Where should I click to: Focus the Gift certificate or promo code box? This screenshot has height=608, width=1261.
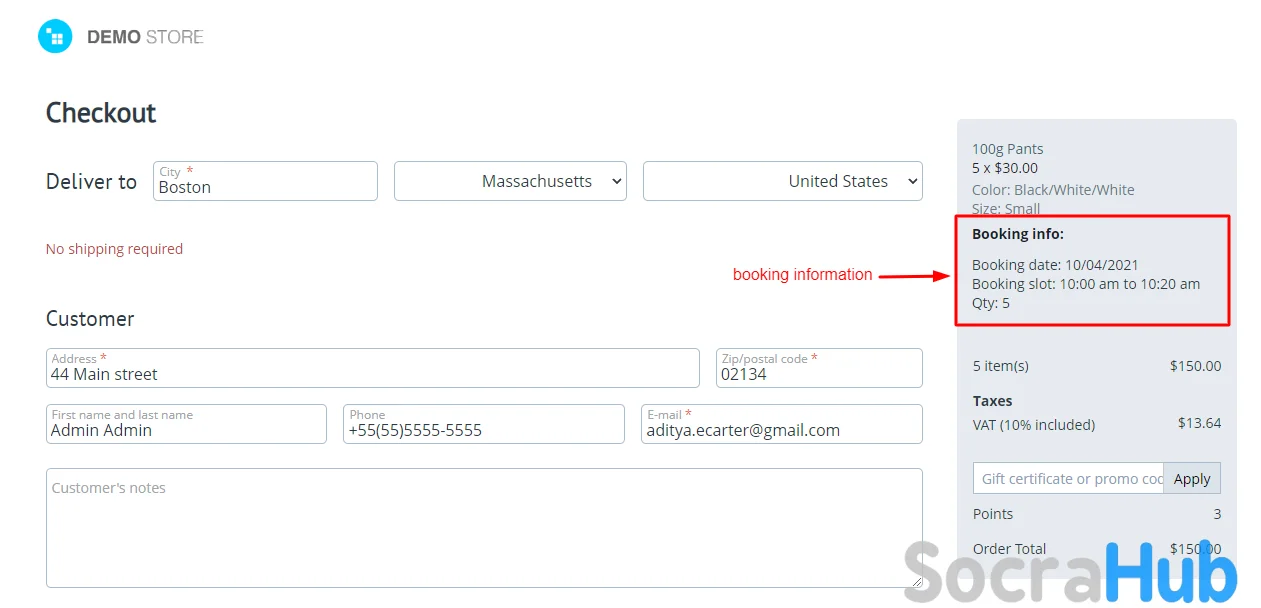(1067, 479)
